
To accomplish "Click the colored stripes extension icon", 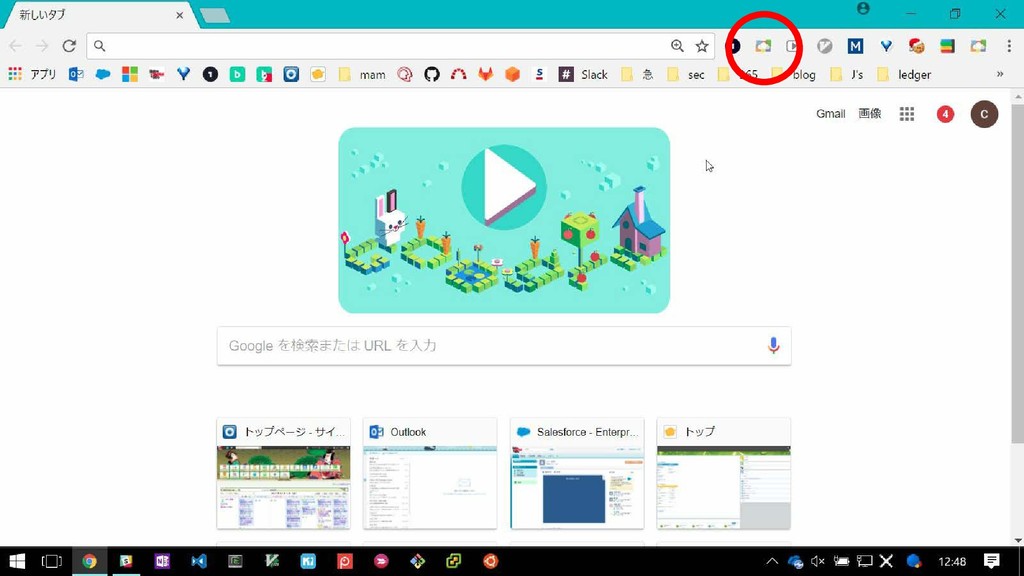I will click(x=947, y=46).
